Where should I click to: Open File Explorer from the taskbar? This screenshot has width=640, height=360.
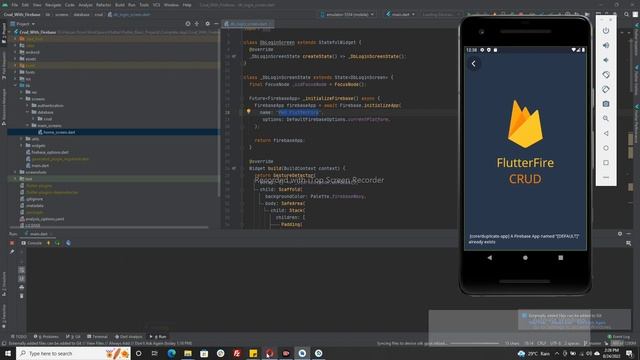click(x=188, y=353)
